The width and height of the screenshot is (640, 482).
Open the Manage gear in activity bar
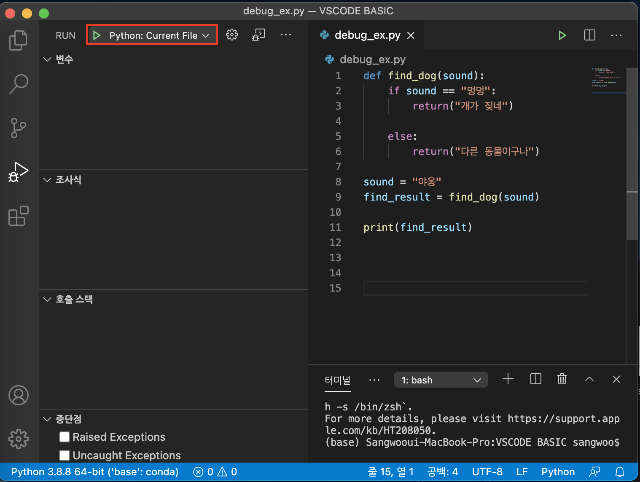point(18,439)
